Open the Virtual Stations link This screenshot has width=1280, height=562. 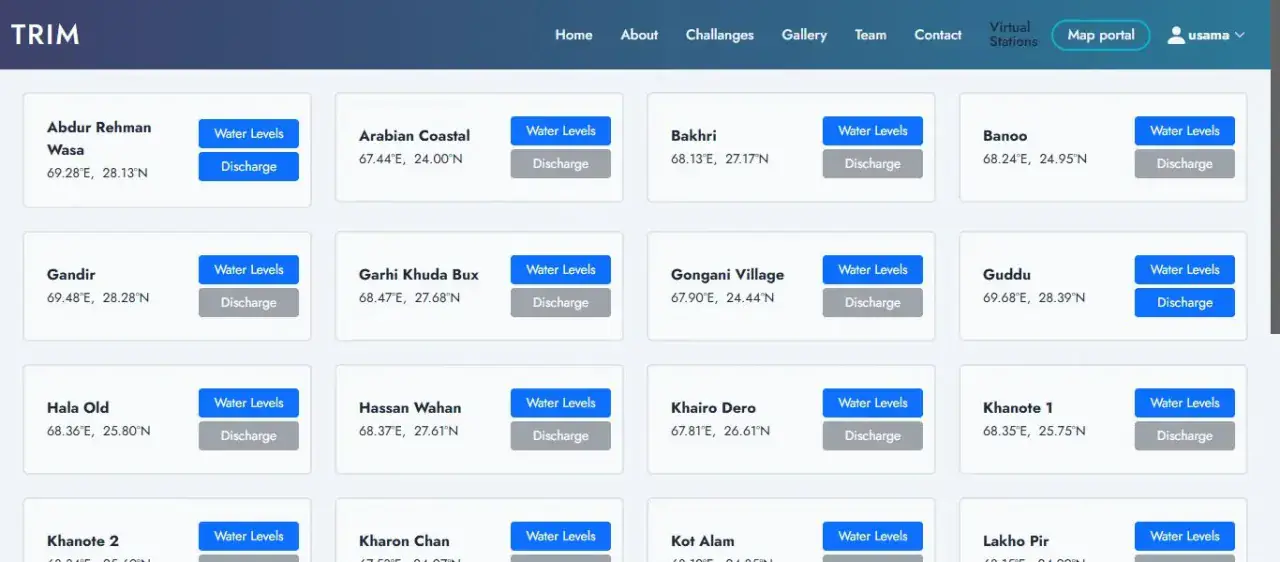(x=1013, y=35)
